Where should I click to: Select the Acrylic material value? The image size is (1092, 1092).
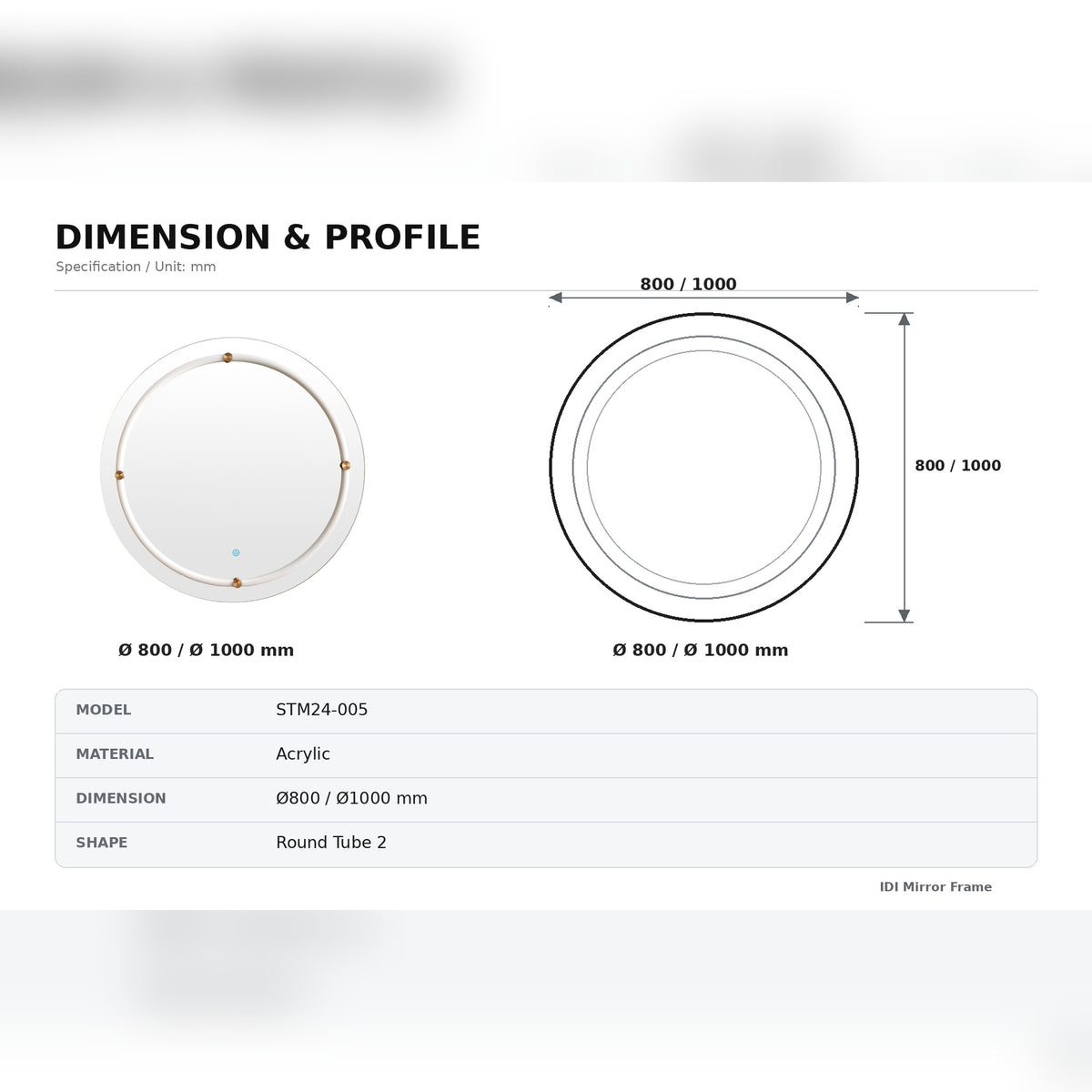pyautogui.click(x=303, y=754)
